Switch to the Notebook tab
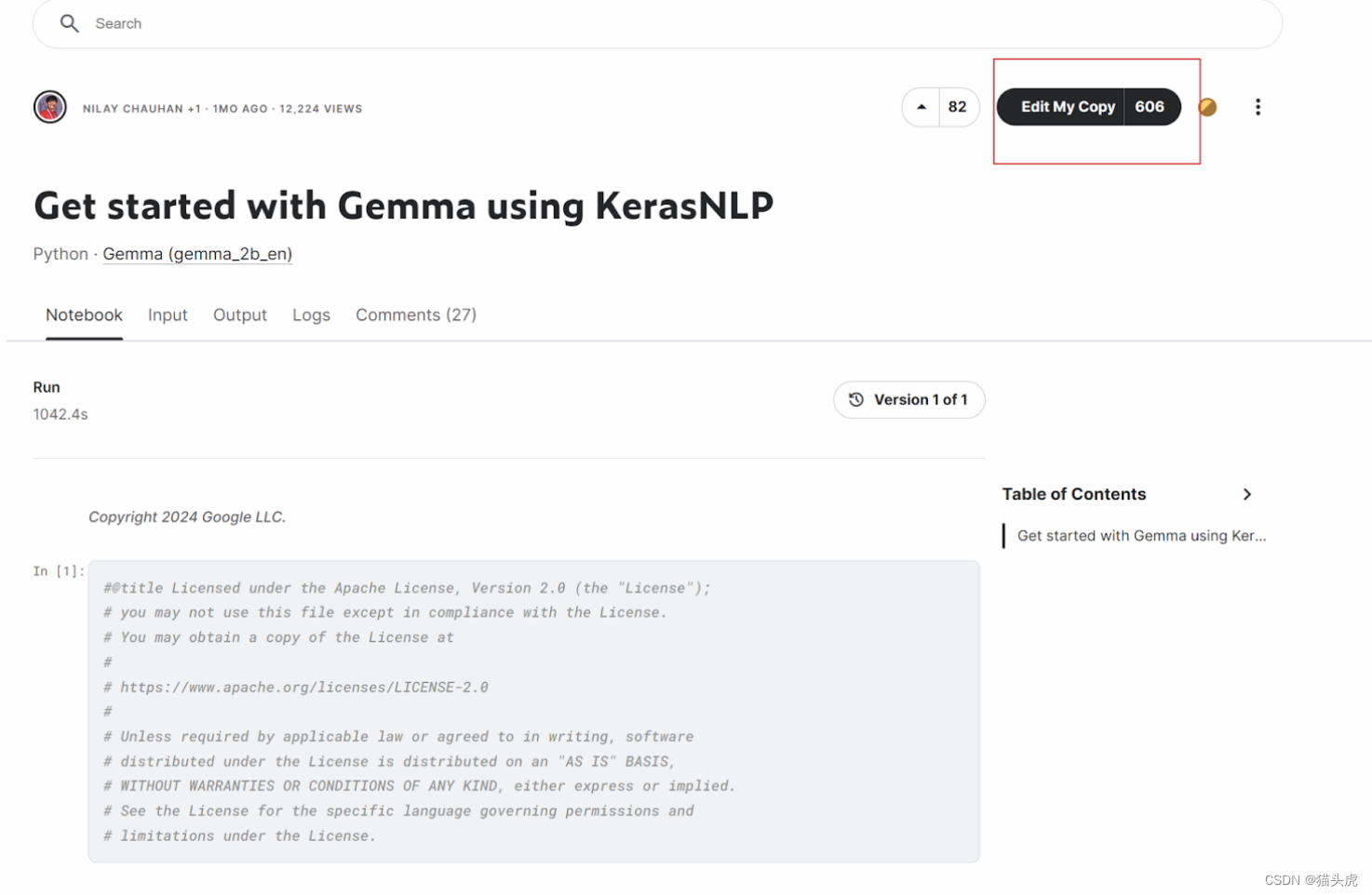The width and height of the screenshot is (1372, 895). pos(84,315)
